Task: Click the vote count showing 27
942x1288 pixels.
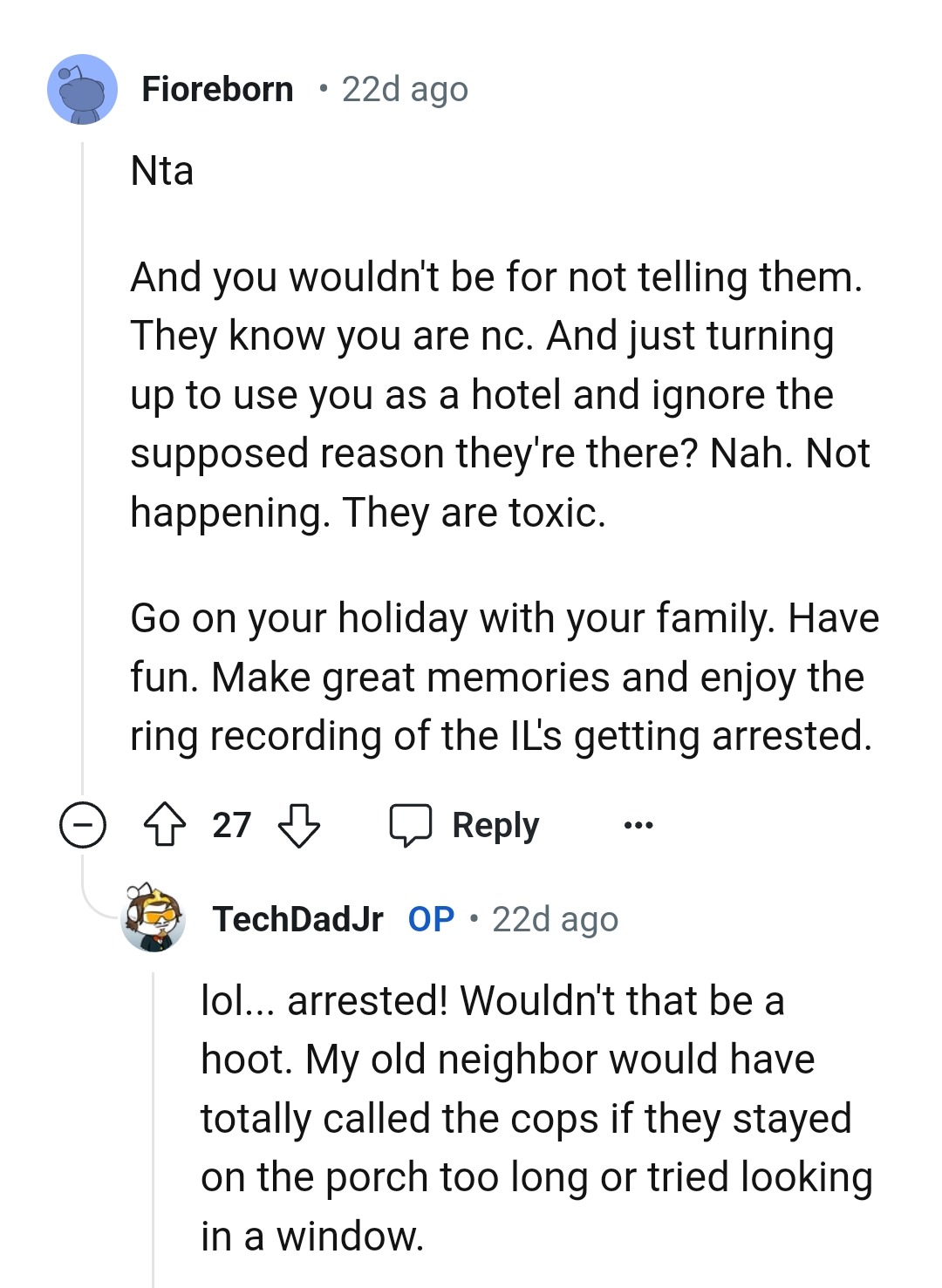Action: pyautogui.click(x=231, y=824)
